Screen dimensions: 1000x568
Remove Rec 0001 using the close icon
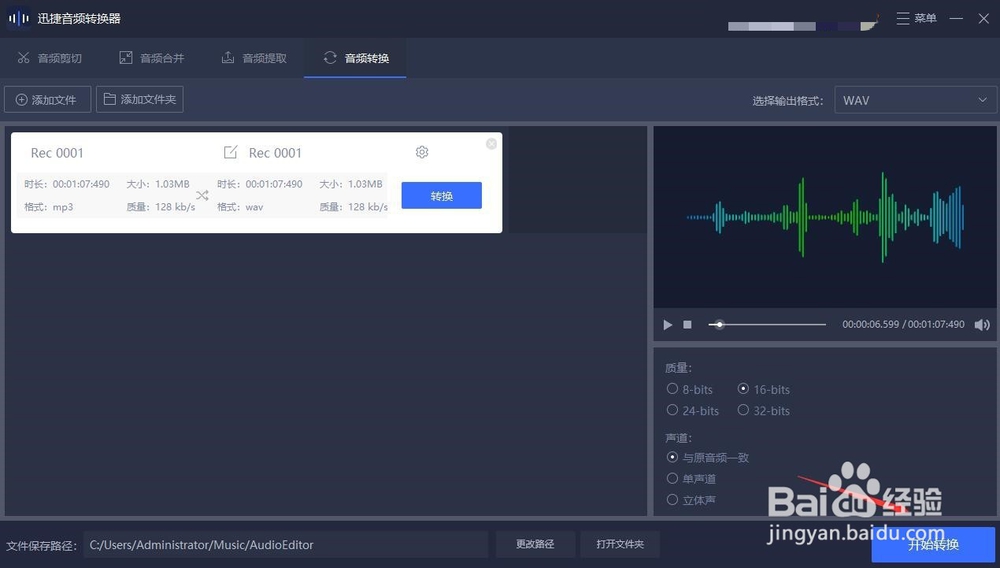coord(491,144)
